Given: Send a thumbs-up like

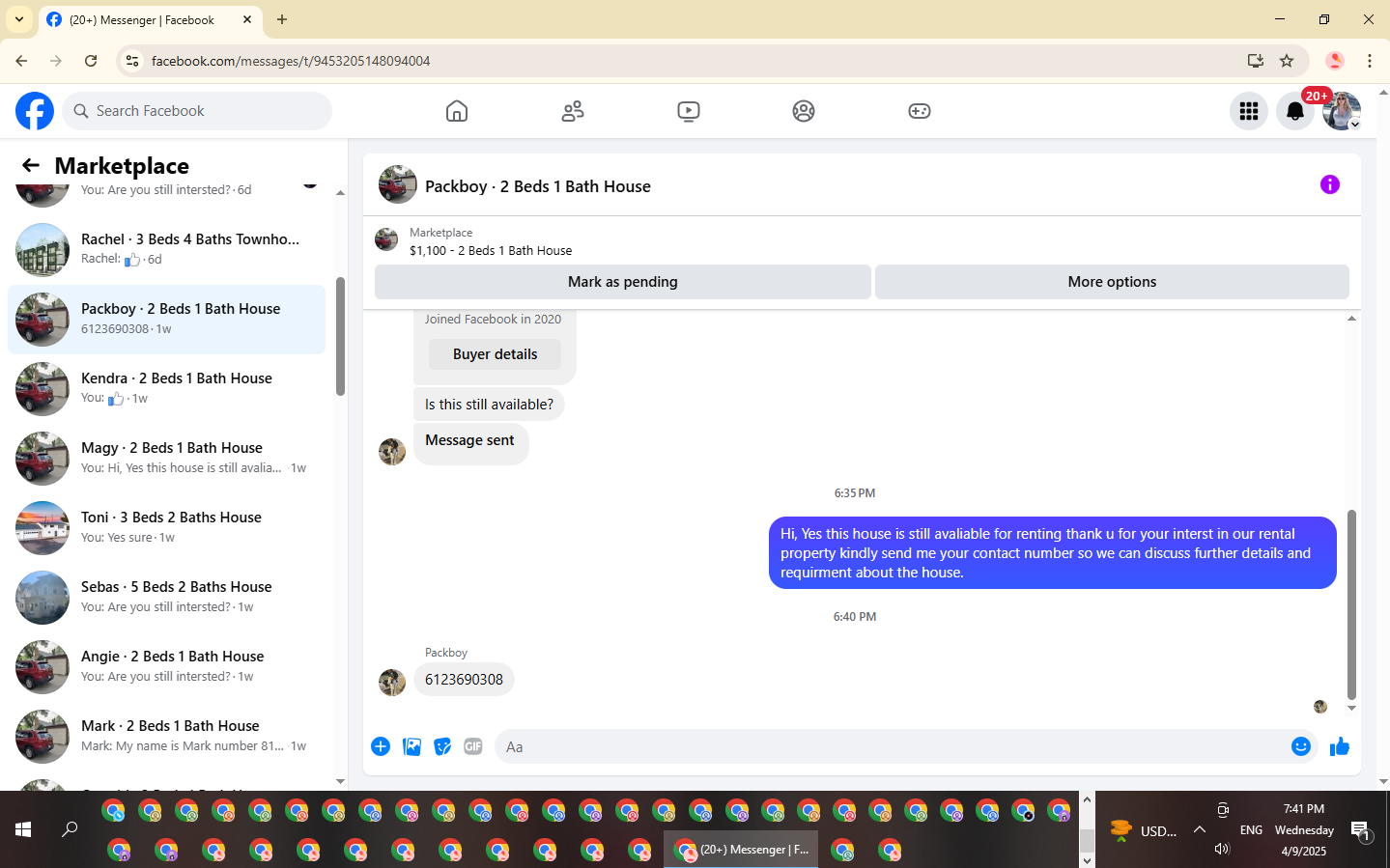Looking at the screenshot, I should point(1340,746).
